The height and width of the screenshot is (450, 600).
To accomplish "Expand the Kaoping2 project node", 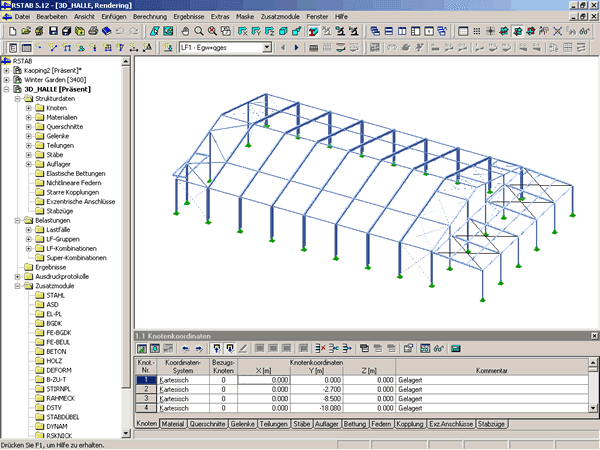I will pyautogui.click(x=7, y=70).
